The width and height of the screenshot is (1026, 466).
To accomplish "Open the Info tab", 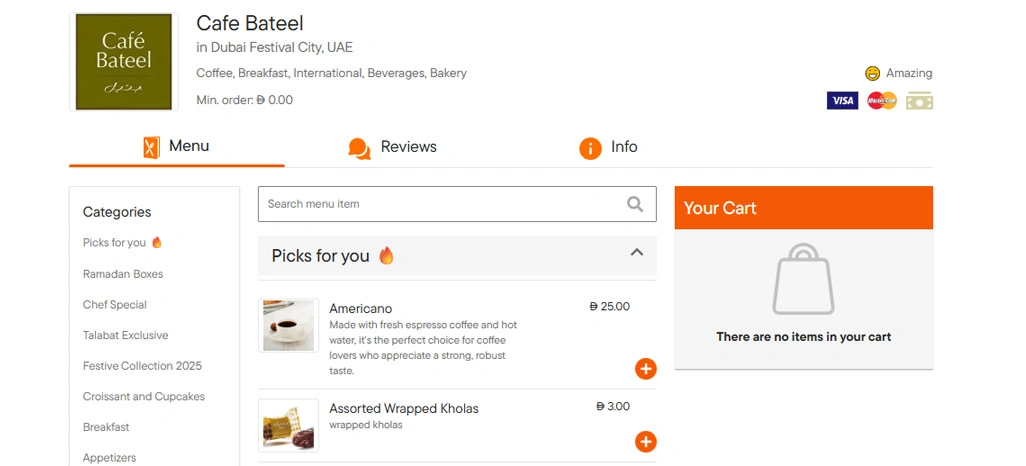I will click(x=608, y=147).
